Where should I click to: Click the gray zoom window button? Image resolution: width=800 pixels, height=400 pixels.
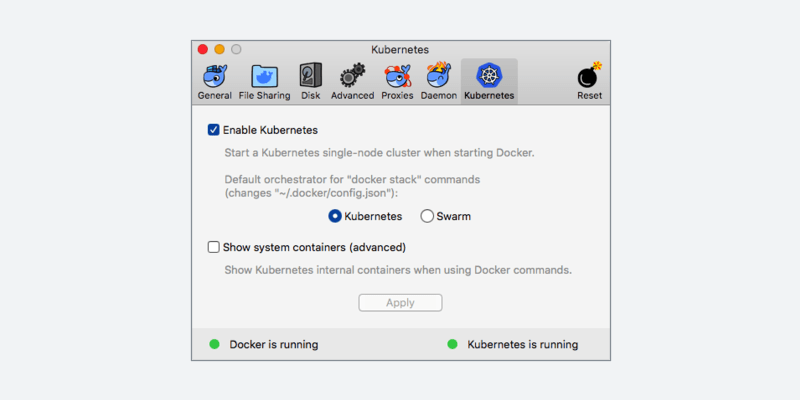pos(237,49)
